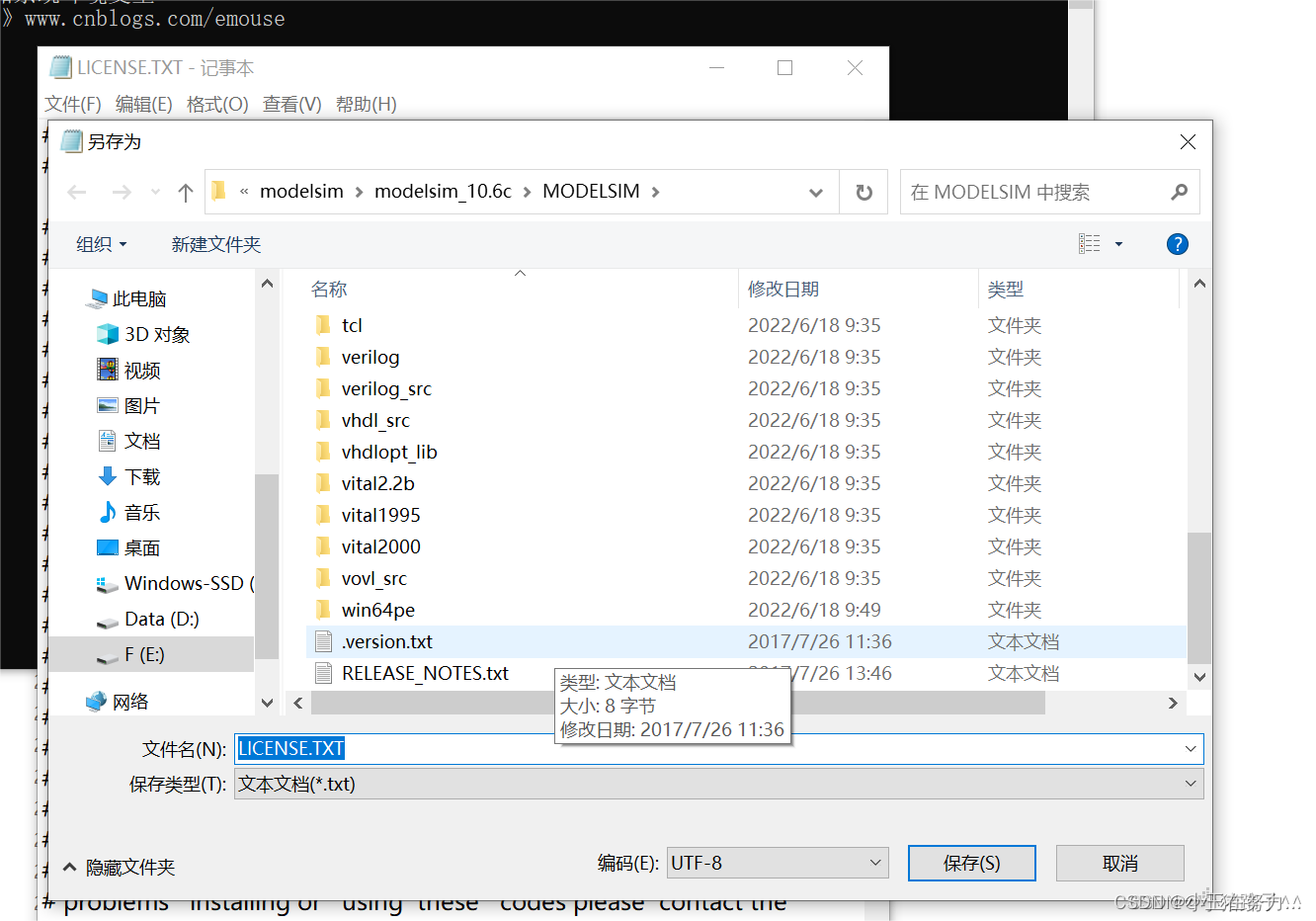The image size is (1316, 921).
Task: Select the .version.txt file icon
Action: [323, 641]
